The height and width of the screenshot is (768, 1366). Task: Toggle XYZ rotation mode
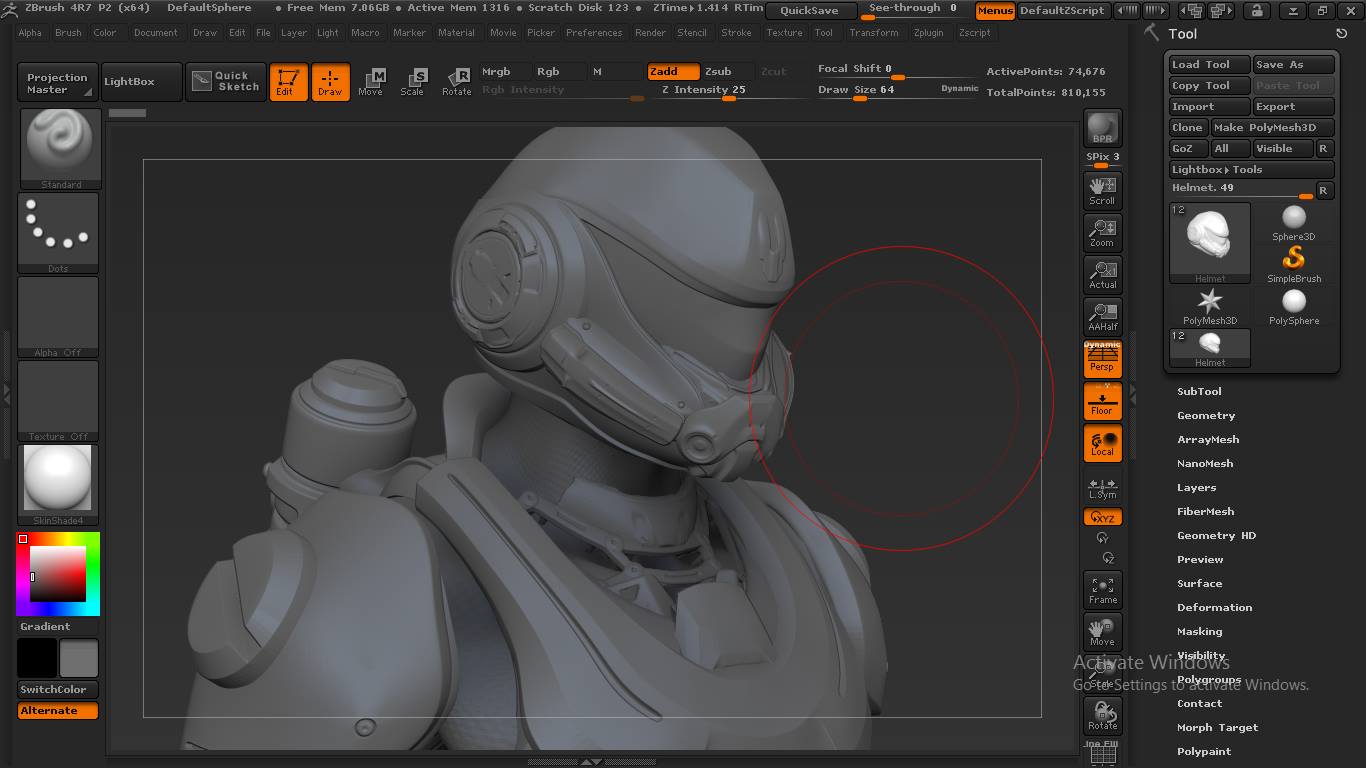pos(1102,517)
